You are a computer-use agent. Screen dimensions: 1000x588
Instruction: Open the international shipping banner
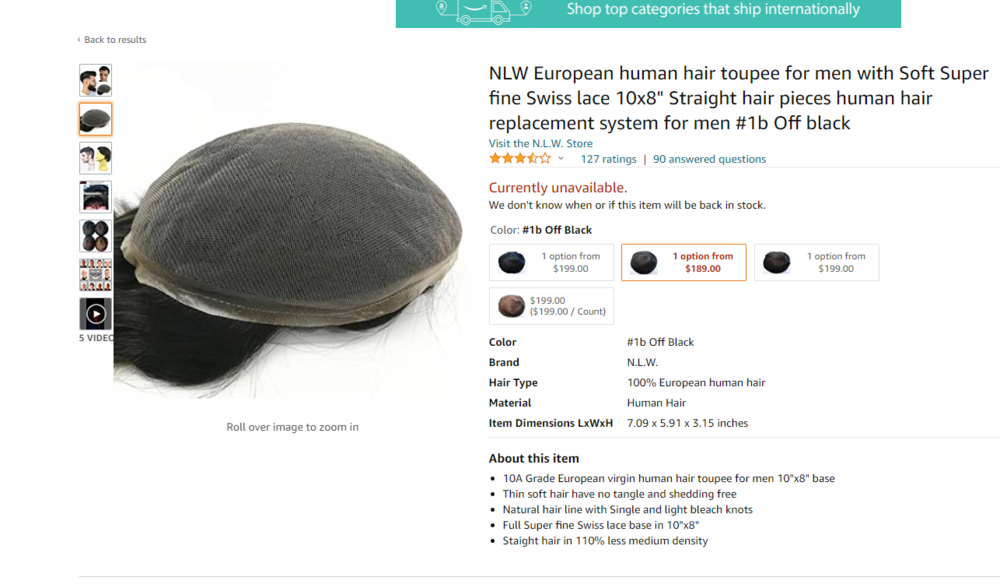tap(648, 12)
